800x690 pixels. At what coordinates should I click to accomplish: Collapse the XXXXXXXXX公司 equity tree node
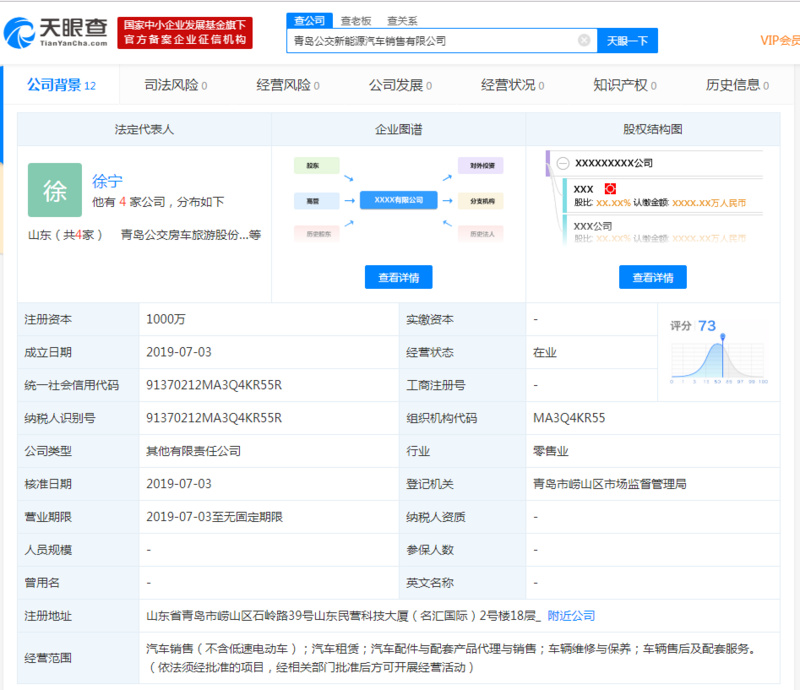[x=563, y=163]
